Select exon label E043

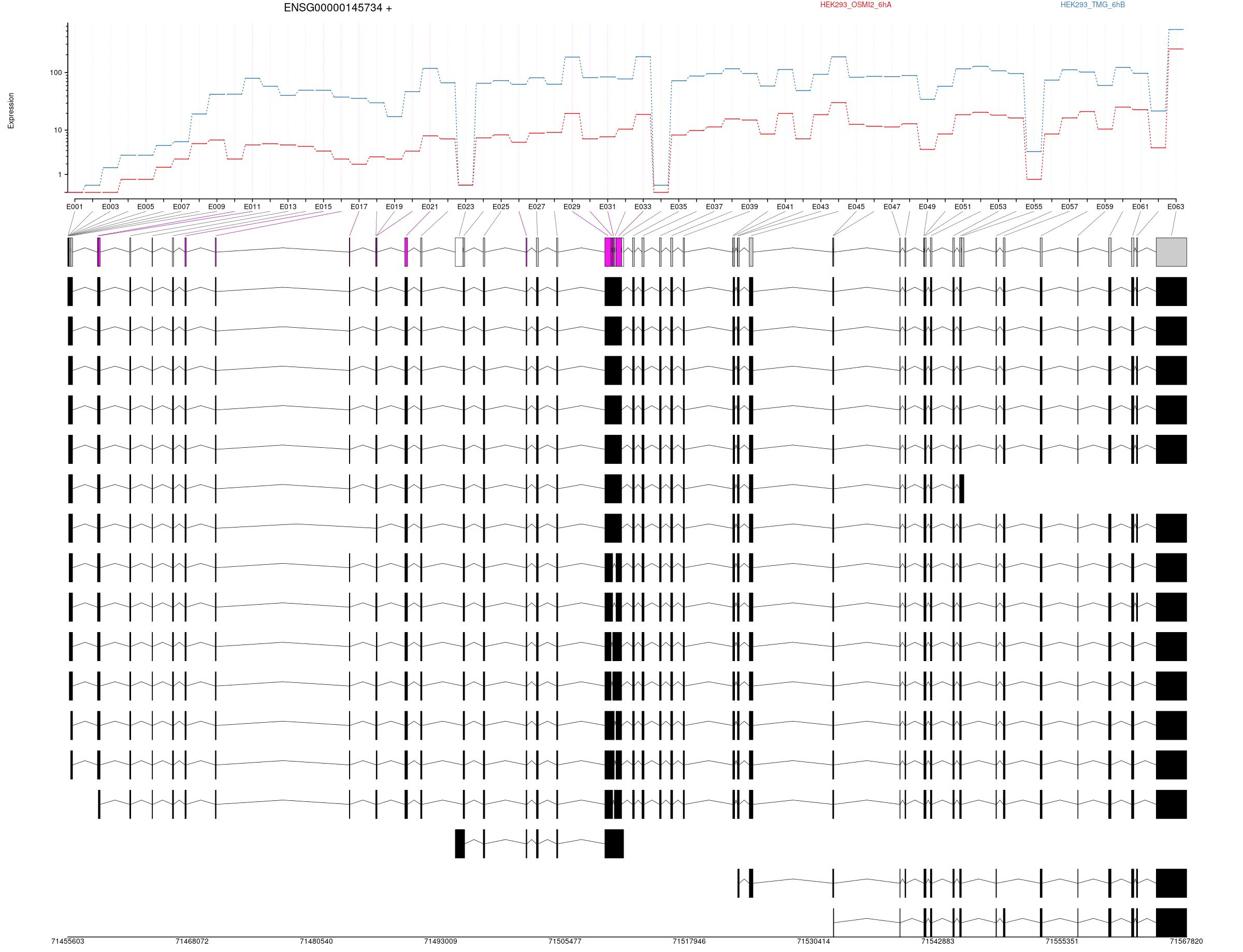(x=820, y=207)
